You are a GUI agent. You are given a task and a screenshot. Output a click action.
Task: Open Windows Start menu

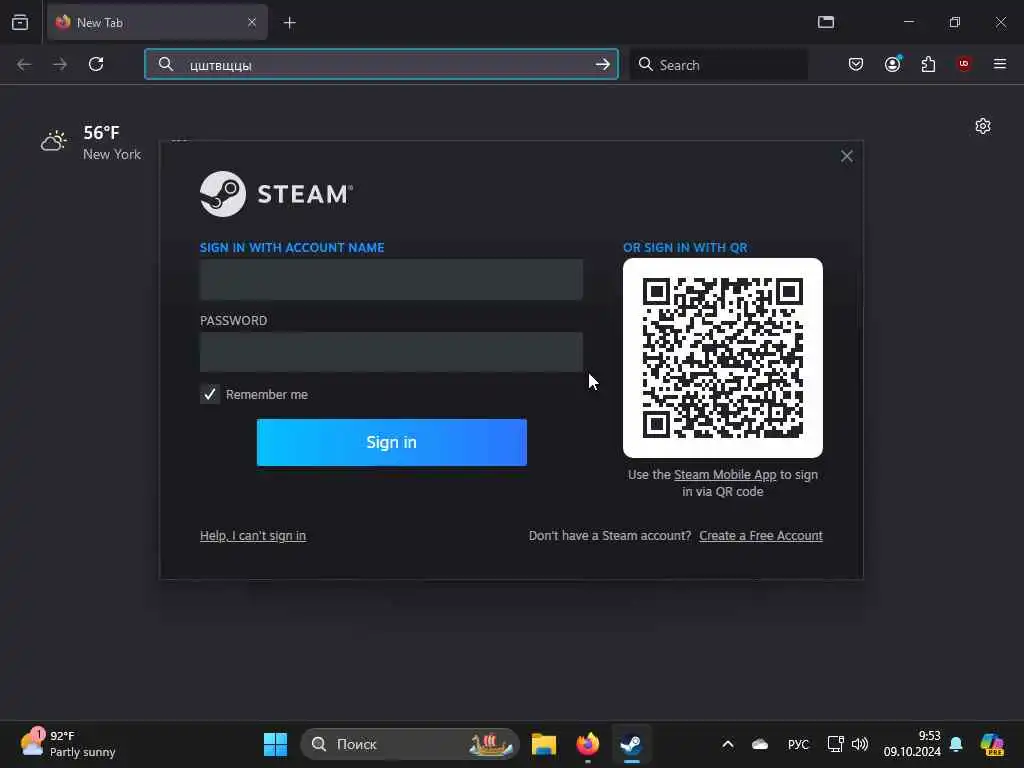[275, 744]
